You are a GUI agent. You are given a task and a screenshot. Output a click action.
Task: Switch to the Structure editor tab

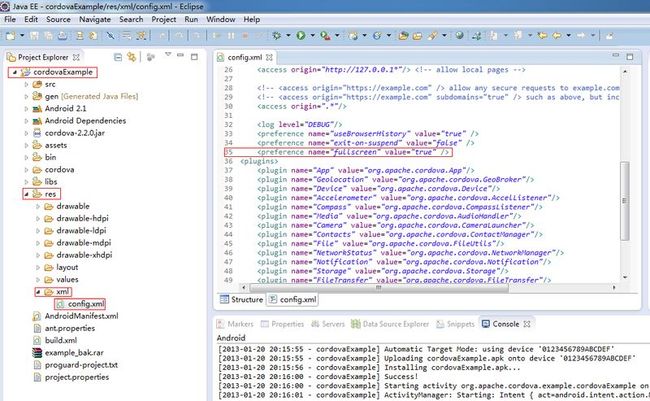click(x=242, y=299)
